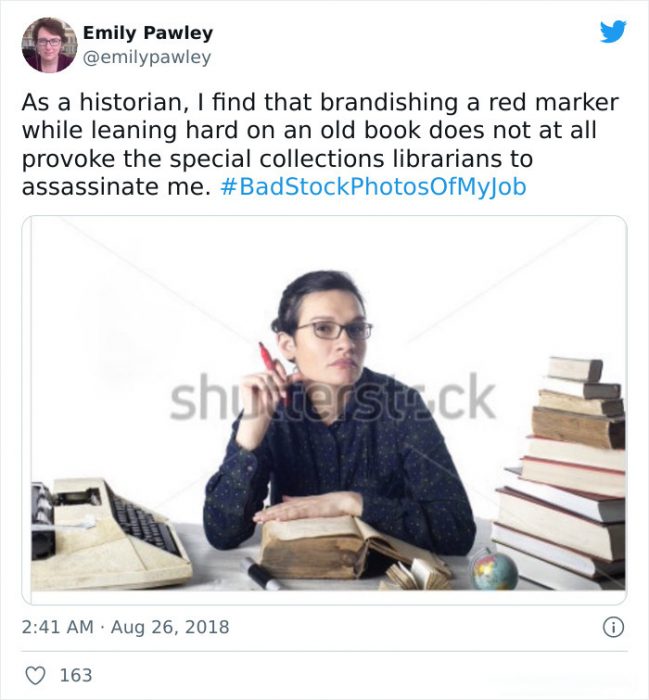Click the Twitter bird logo
649x700 pixels.
tap(613, 31)
